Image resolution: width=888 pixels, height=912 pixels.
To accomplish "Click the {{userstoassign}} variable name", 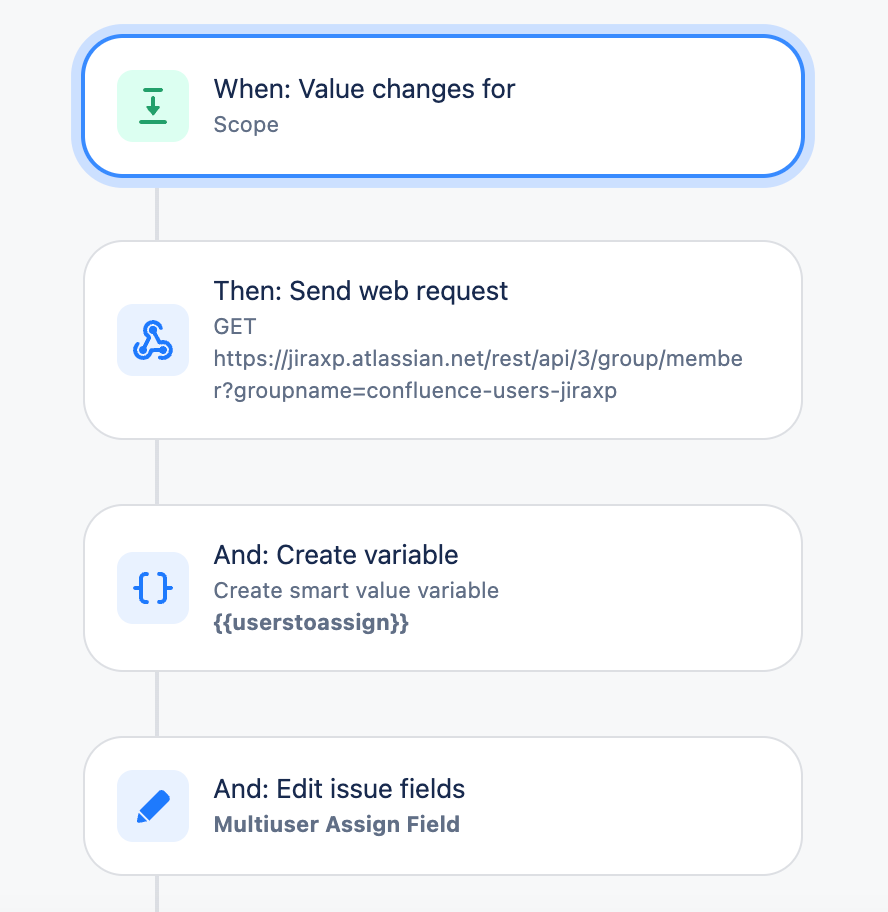I will tap(311, 623).
